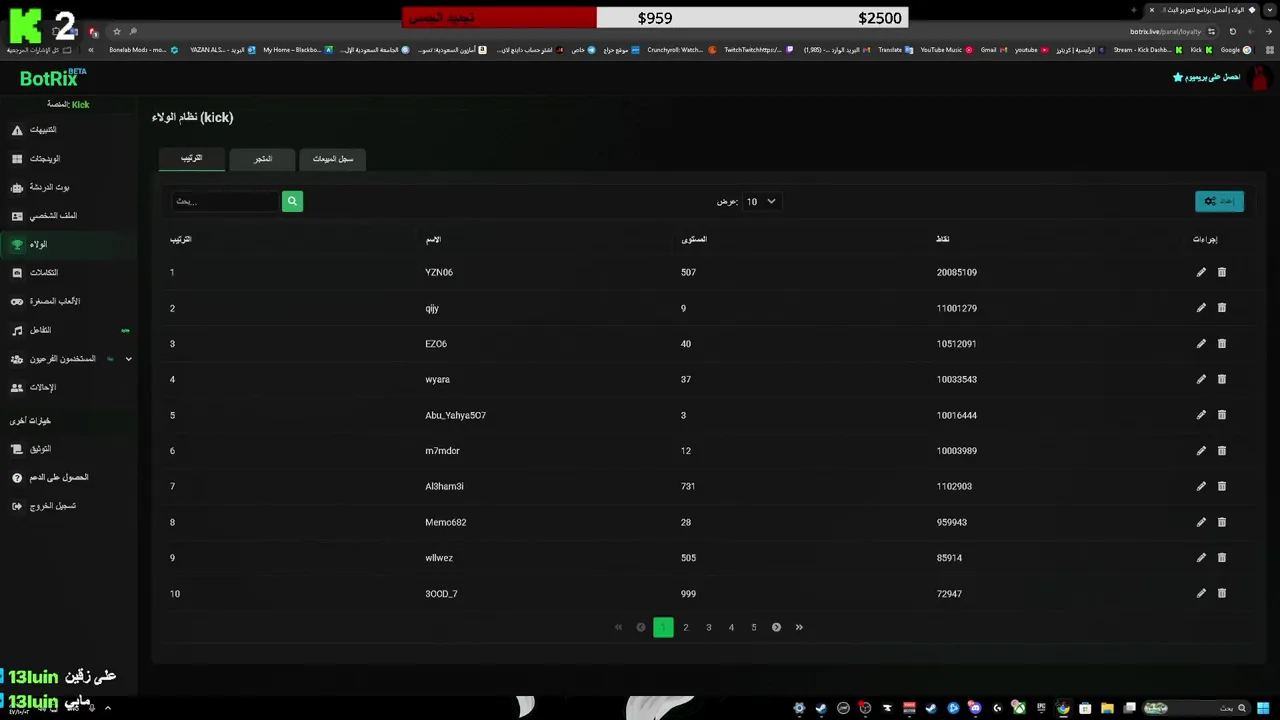Edit the wllwez row with pencil icon
1280x720 pixels.
[x=1201, y=558]
